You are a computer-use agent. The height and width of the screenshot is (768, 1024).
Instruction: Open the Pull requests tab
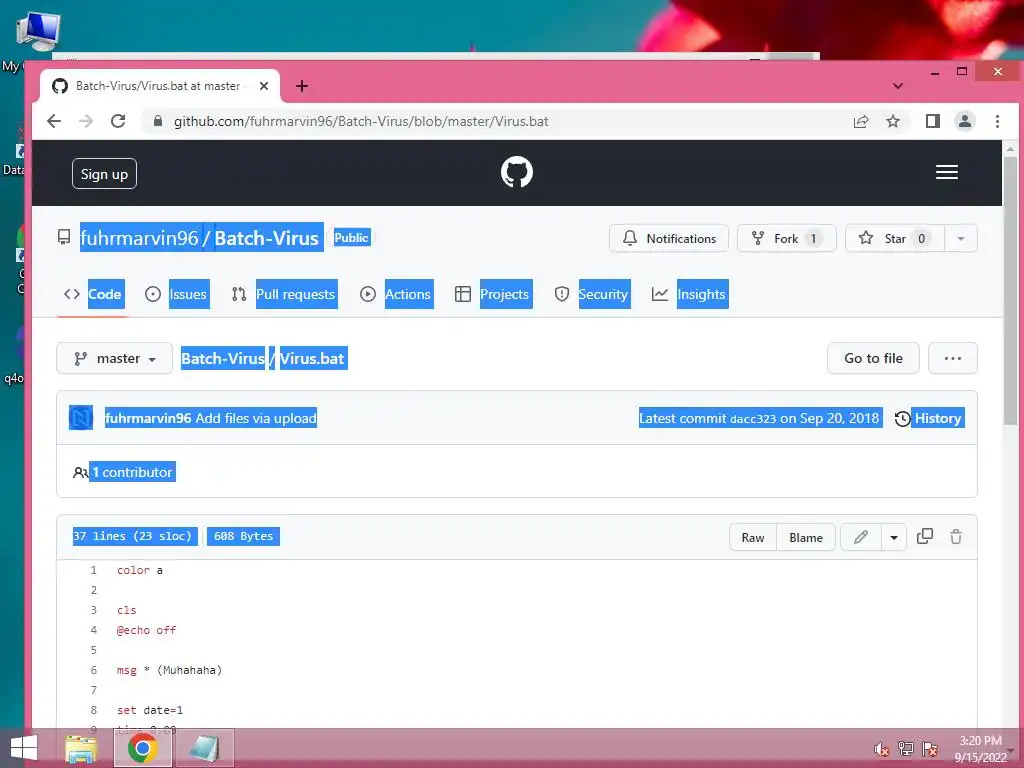pos(284,295)
